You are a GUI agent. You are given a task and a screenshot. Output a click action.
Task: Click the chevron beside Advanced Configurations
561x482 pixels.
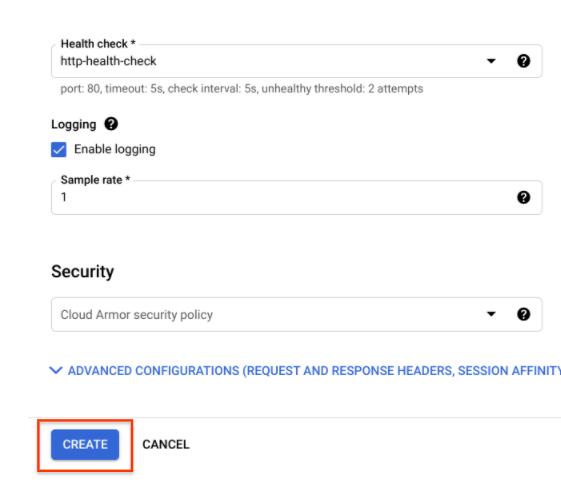coord(56,370)
